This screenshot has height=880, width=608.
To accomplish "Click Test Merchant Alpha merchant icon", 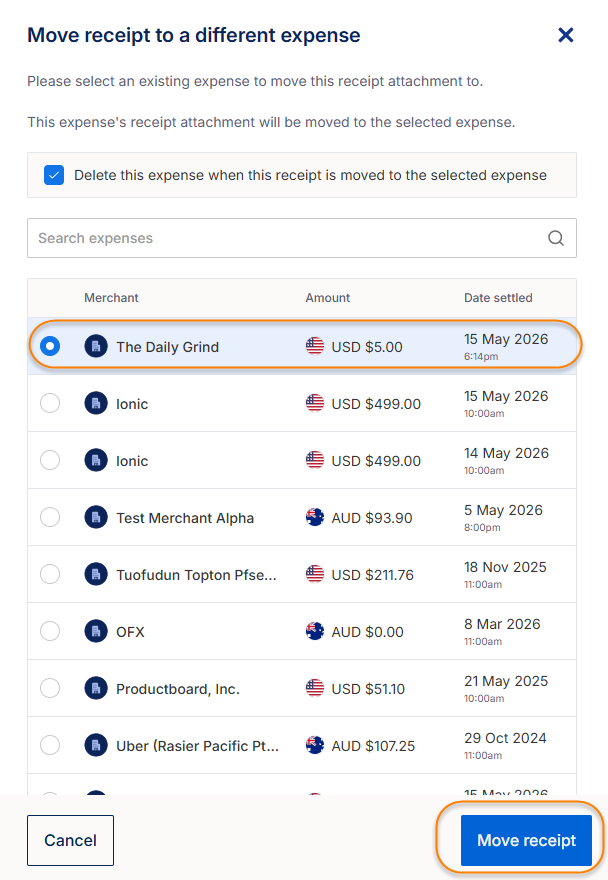I will 96,517.
